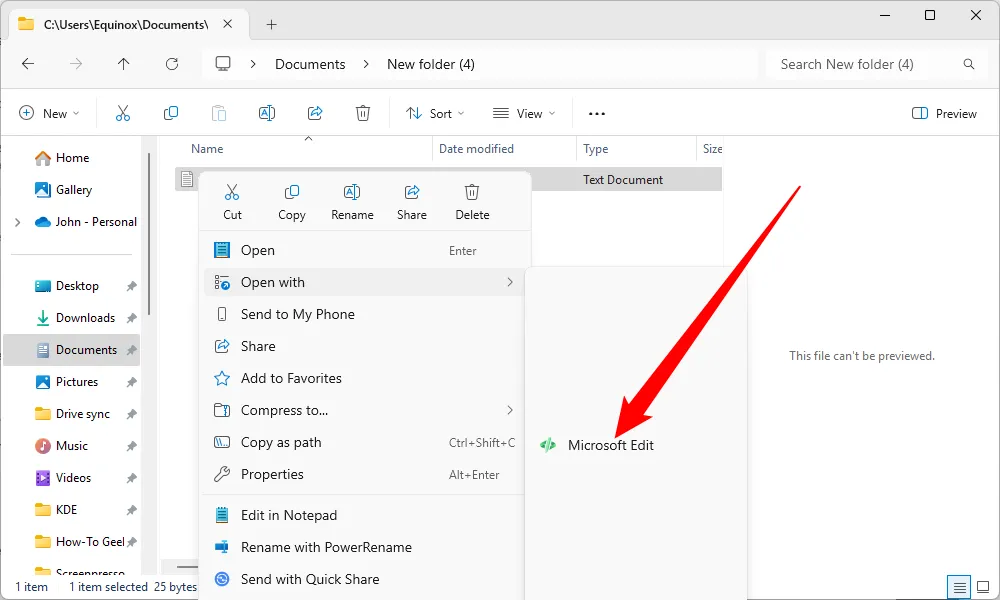The height and width of the screenshot is (600, 1000).
Task: Cut the selected file via context menu icon
Action: 232,200
